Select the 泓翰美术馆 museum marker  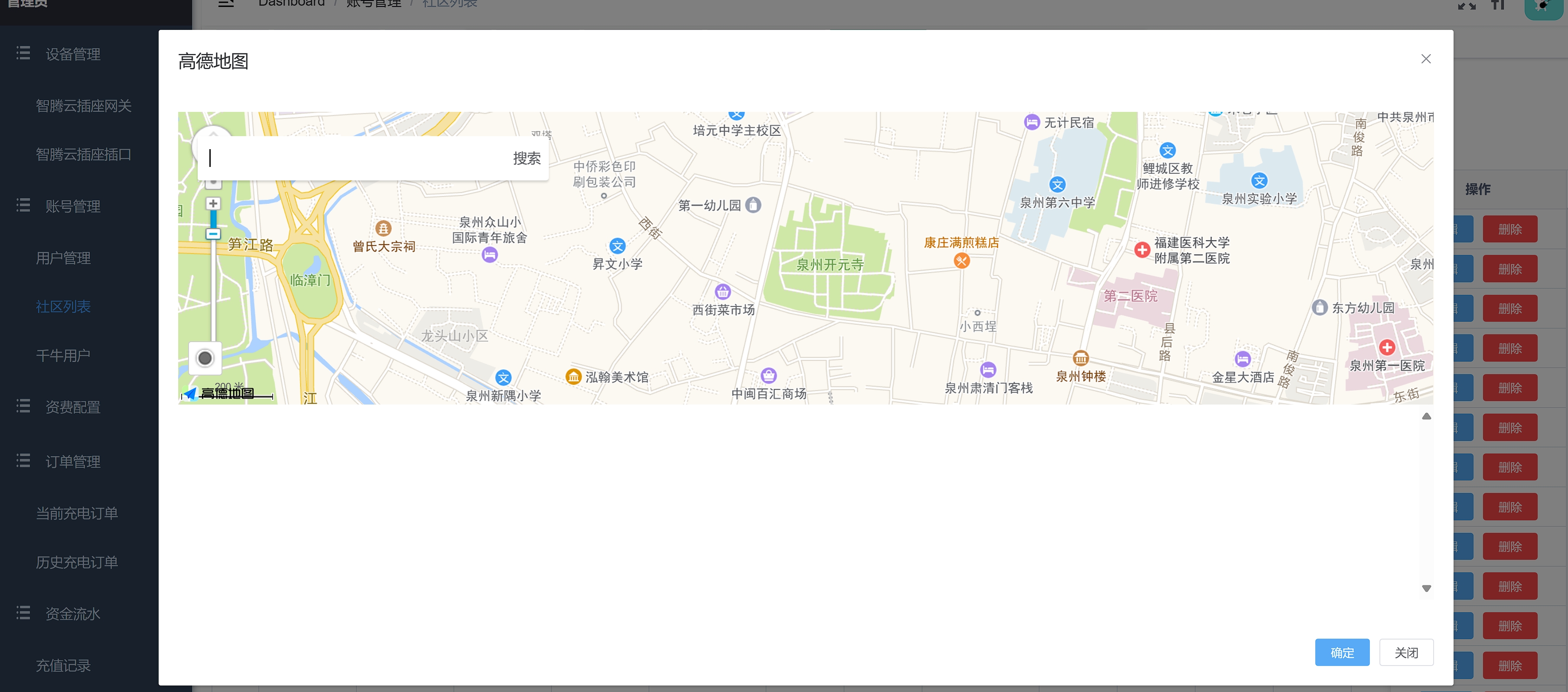pos(573,377)
